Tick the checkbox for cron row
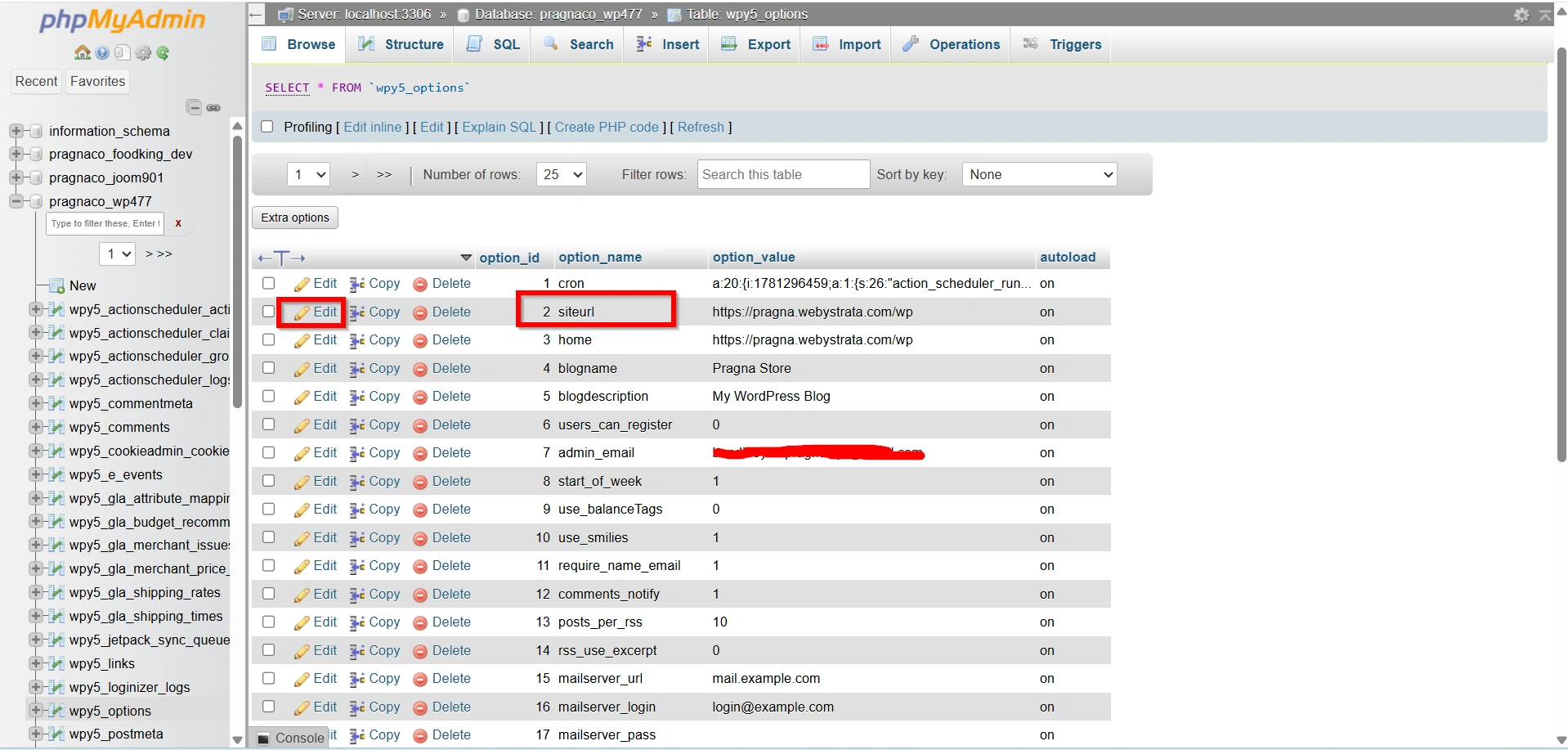Image resolution: width=1568 pixels, height=750 pixels. click(268, 283)
